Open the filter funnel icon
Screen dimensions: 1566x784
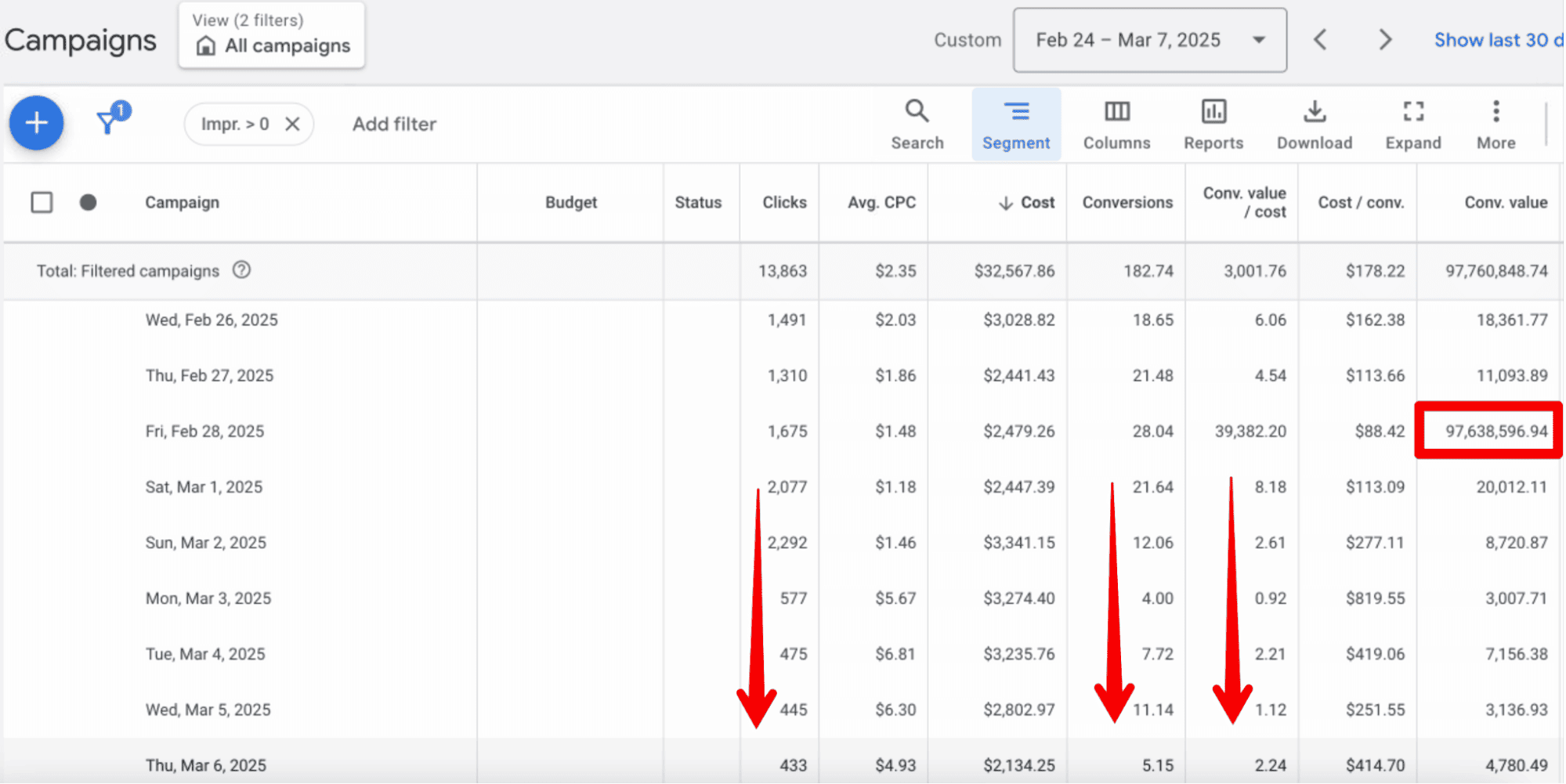coord(110,121)
